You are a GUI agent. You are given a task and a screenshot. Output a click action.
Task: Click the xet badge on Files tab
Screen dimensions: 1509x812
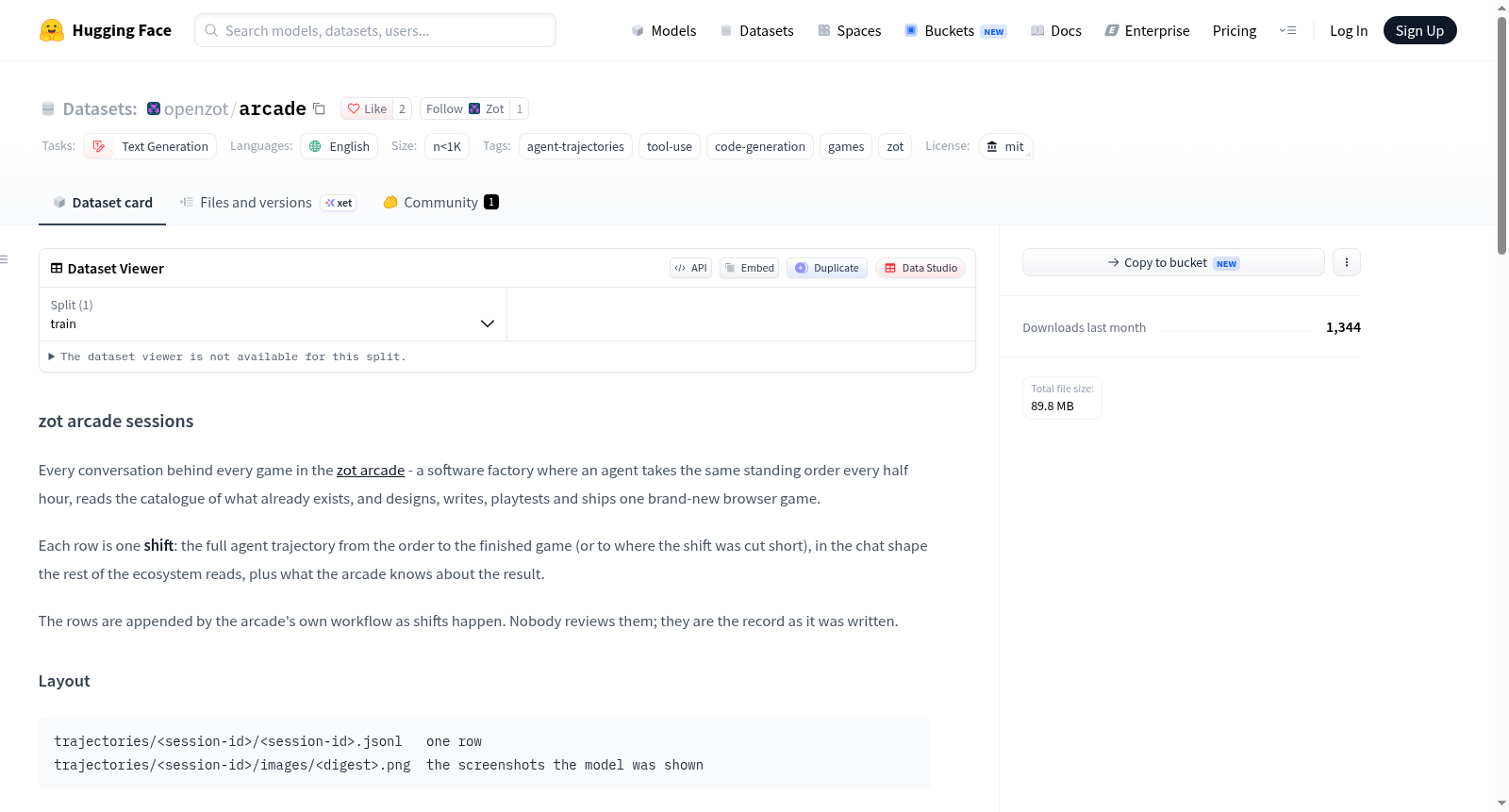[x=339, y=203]
